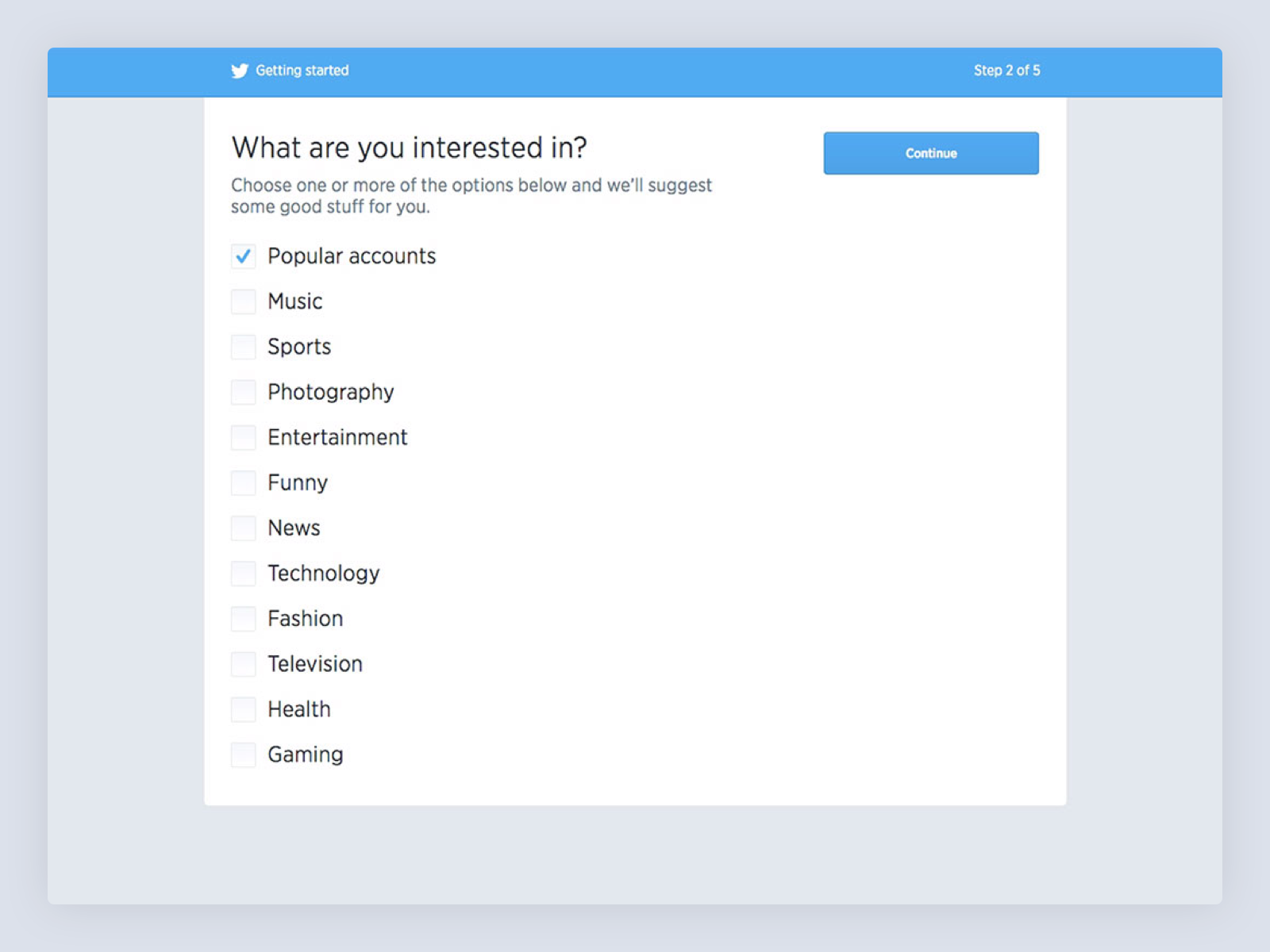Click the Step 2 of 5 indicator
Image resolution: width=1270 pixels, height=952 pixels.
point(1007,71)
